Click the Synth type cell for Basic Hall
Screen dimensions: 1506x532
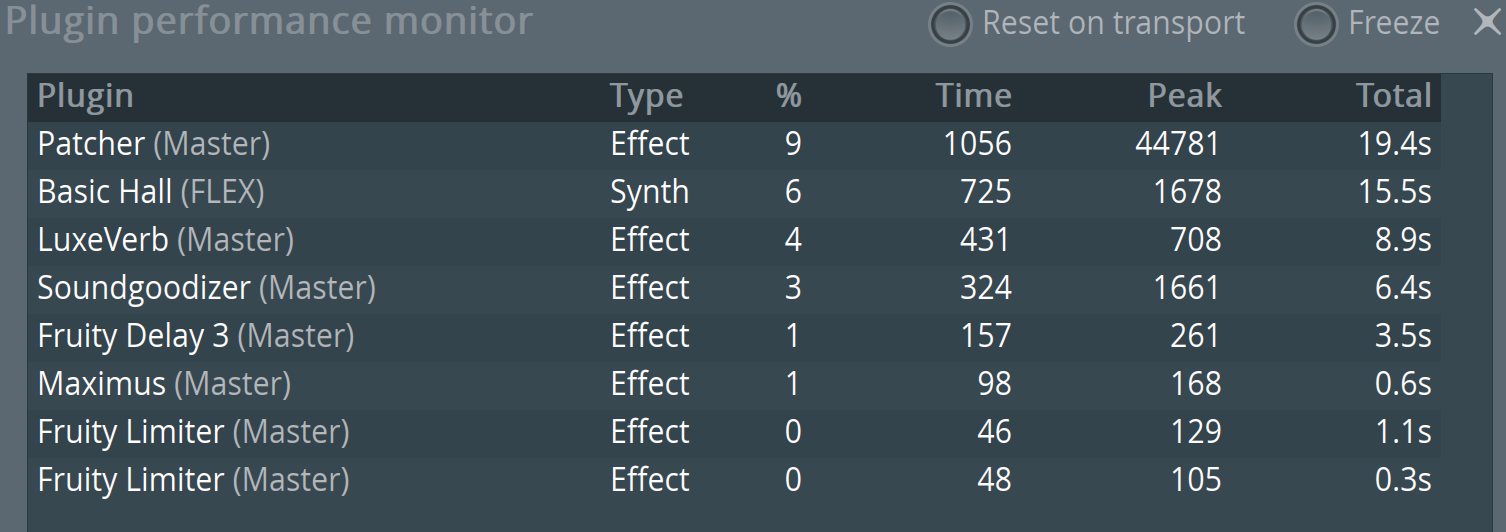pyautogui.click(x=650, y=192)
